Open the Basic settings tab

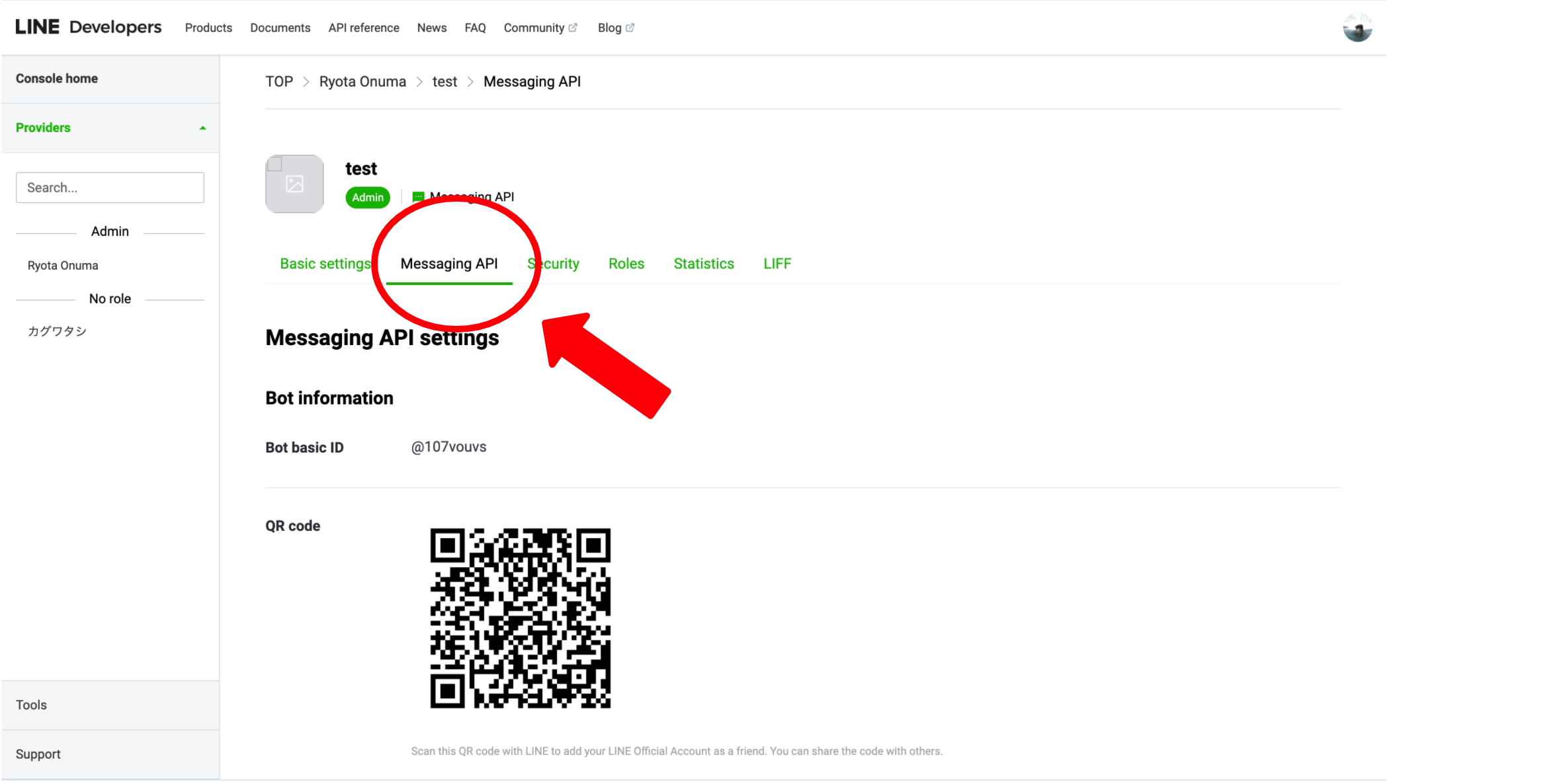[324, 263]
